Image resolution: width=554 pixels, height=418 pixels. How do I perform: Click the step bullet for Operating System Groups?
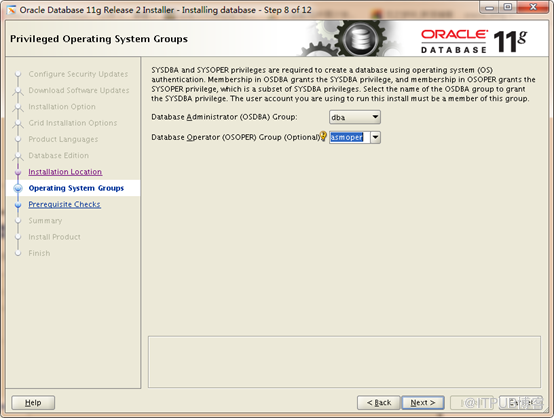[x=18, y=188]
